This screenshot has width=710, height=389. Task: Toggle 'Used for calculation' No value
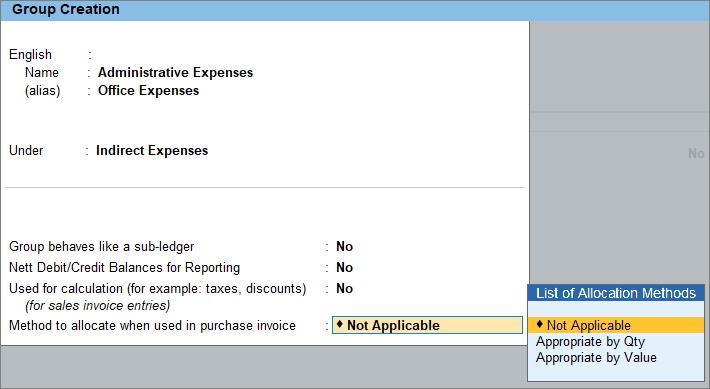click(x=344, y=288)
